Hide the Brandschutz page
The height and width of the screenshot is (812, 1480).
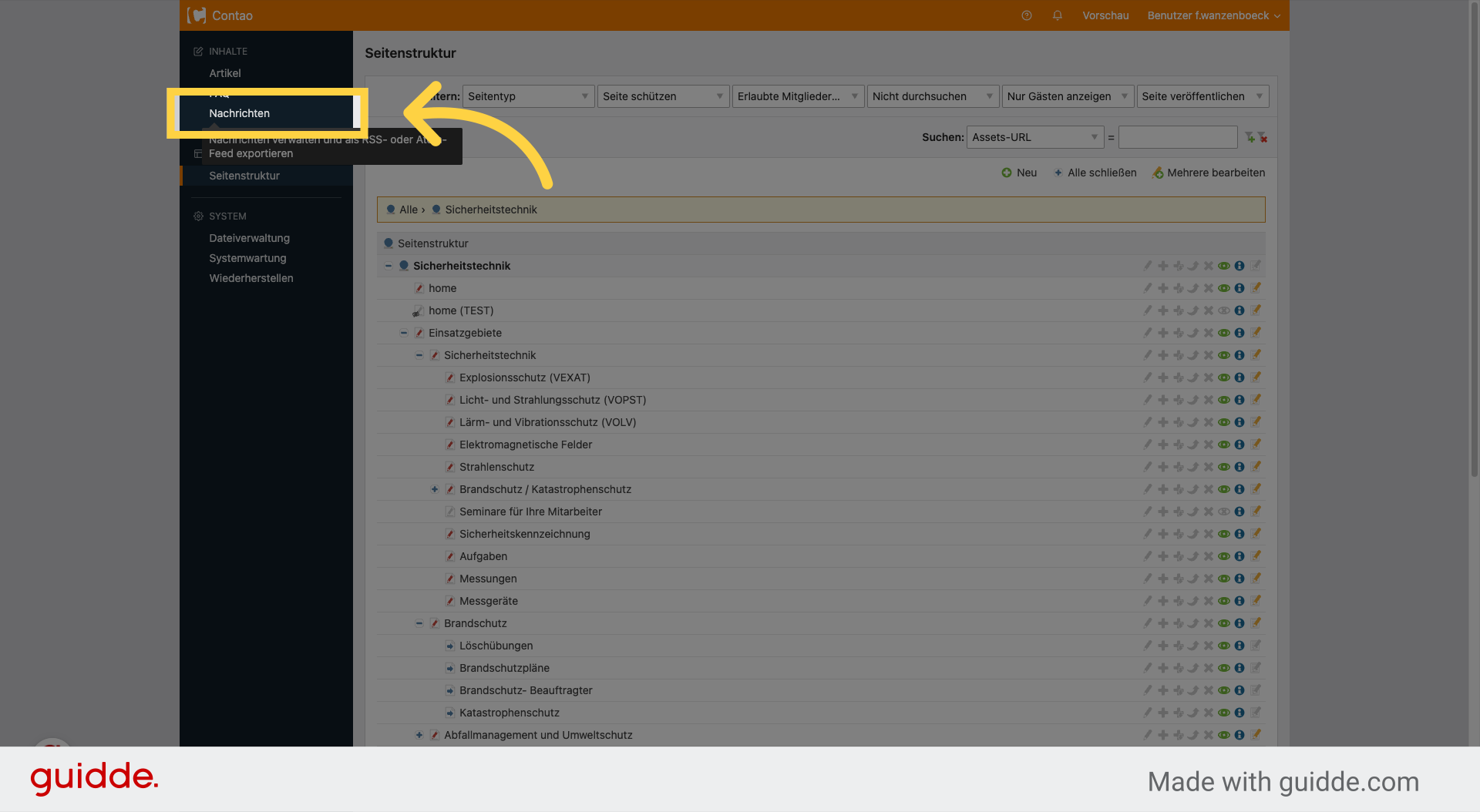(1224, 623)
